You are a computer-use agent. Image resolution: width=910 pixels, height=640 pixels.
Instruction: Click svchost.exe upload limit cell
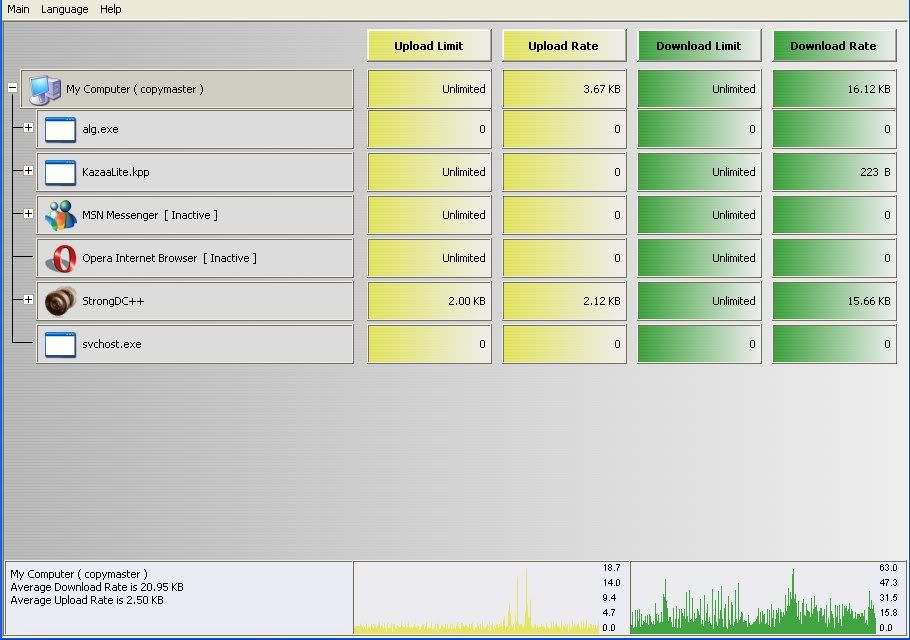pos(429,344)
